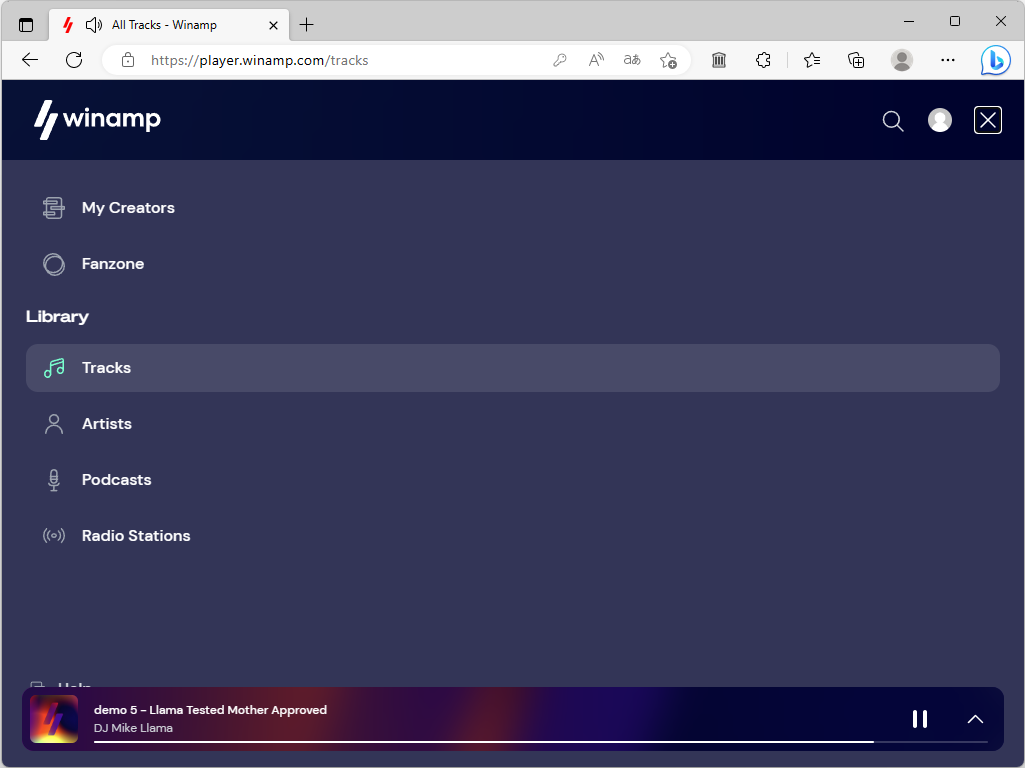Open the browser profile avatar
Image resolution: width=1025 pixels, height=768 pixels.
click(901, 60)
